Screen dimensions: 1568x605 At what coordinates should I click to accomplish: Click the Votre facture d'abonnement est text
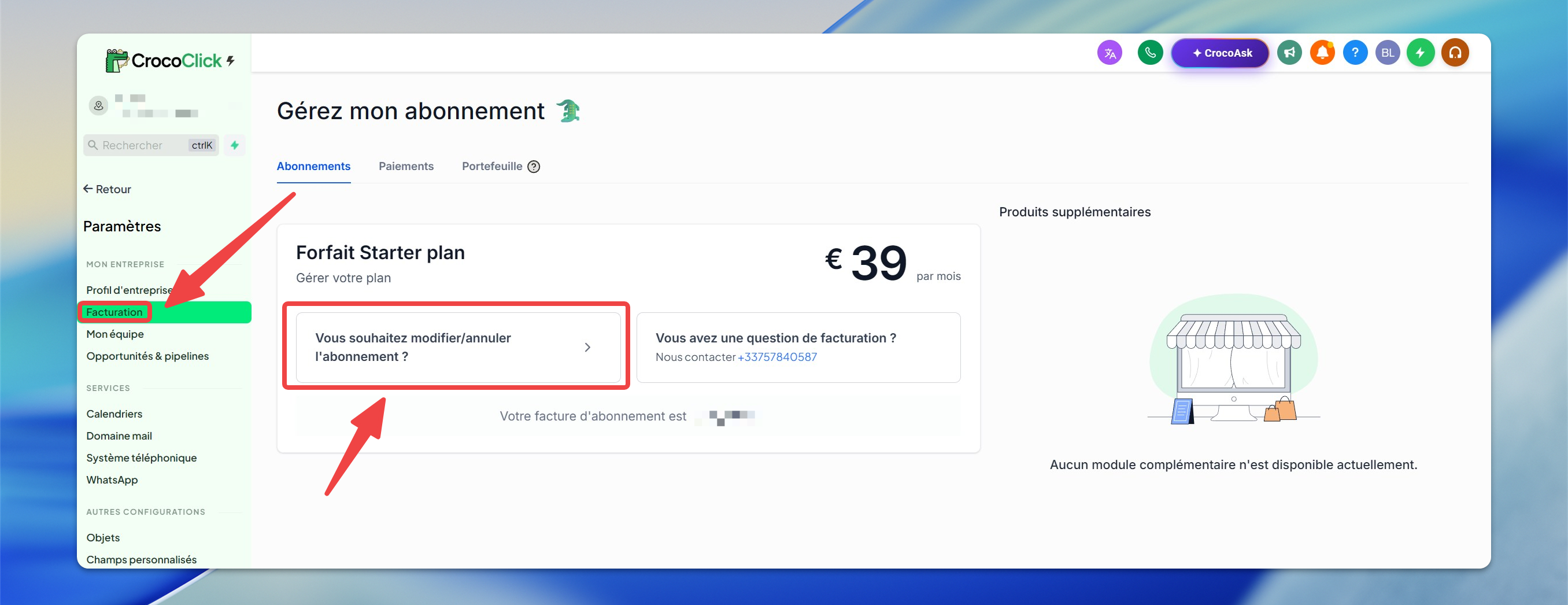pos(593,416)
